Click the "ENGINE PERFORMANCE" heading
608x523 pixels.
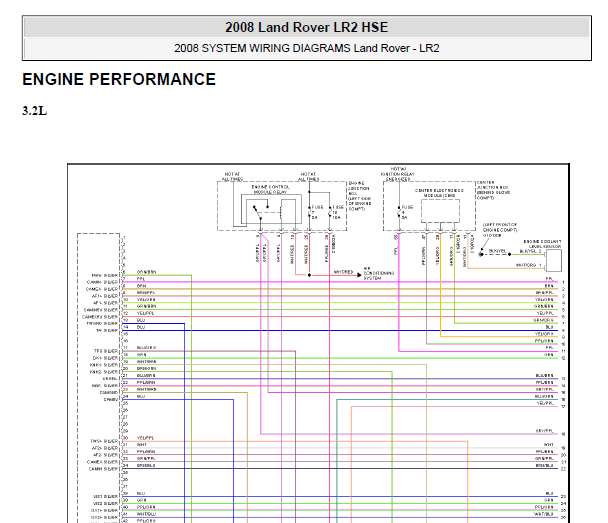coord(119,79)
